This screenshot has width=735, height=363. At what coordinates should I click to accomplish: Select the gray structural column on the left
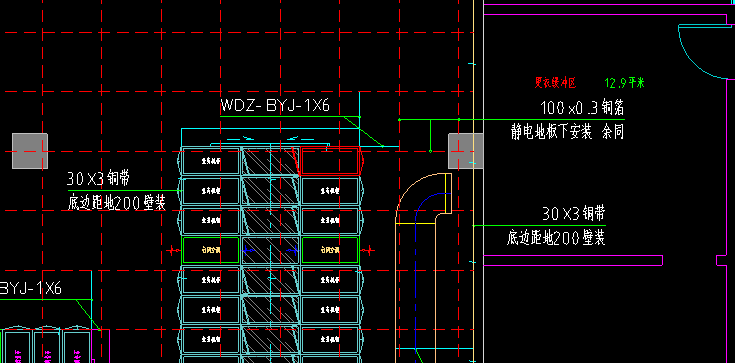pos(30,151)
